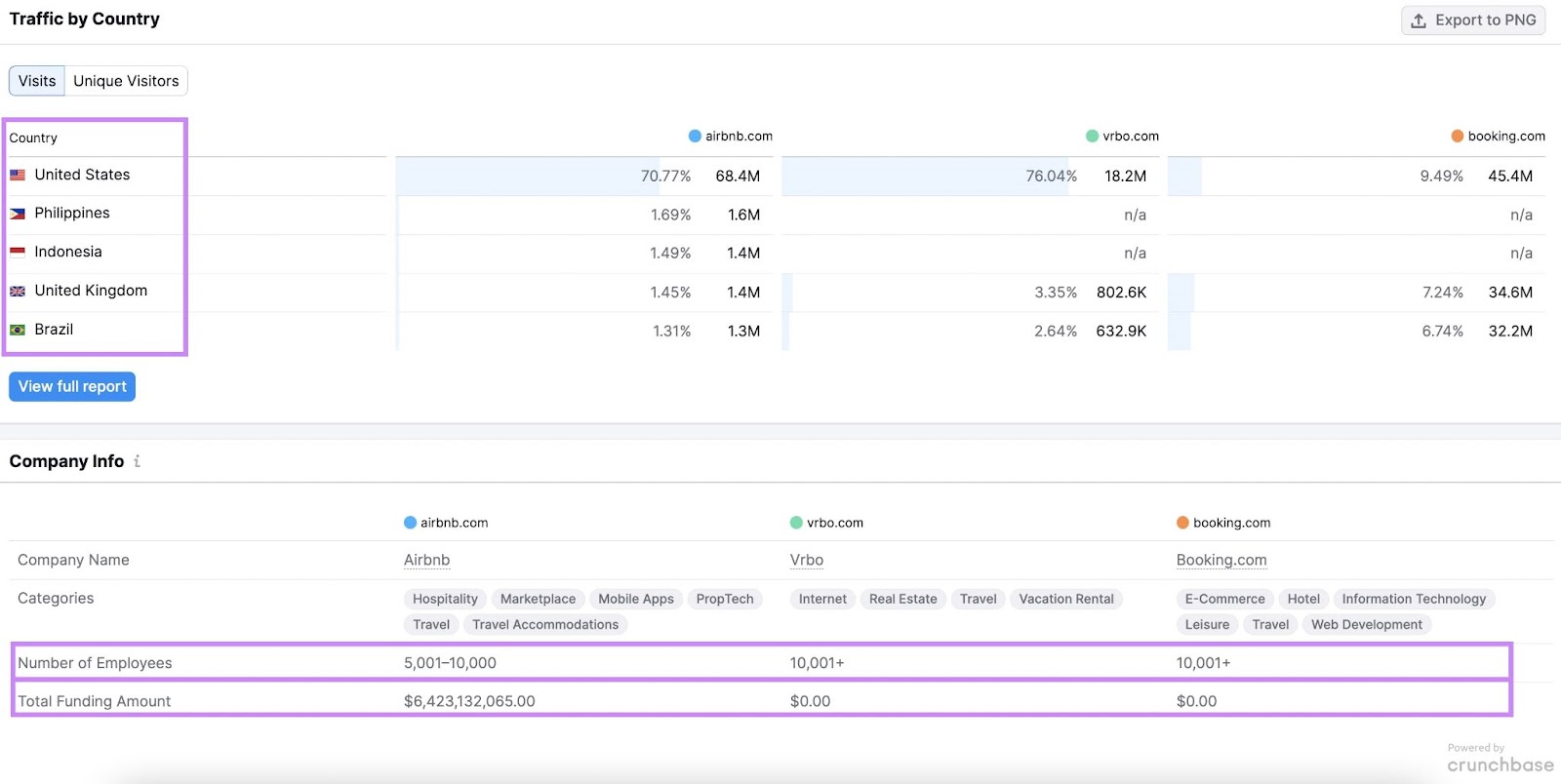Click the Company Name row label

click(73, 560)
